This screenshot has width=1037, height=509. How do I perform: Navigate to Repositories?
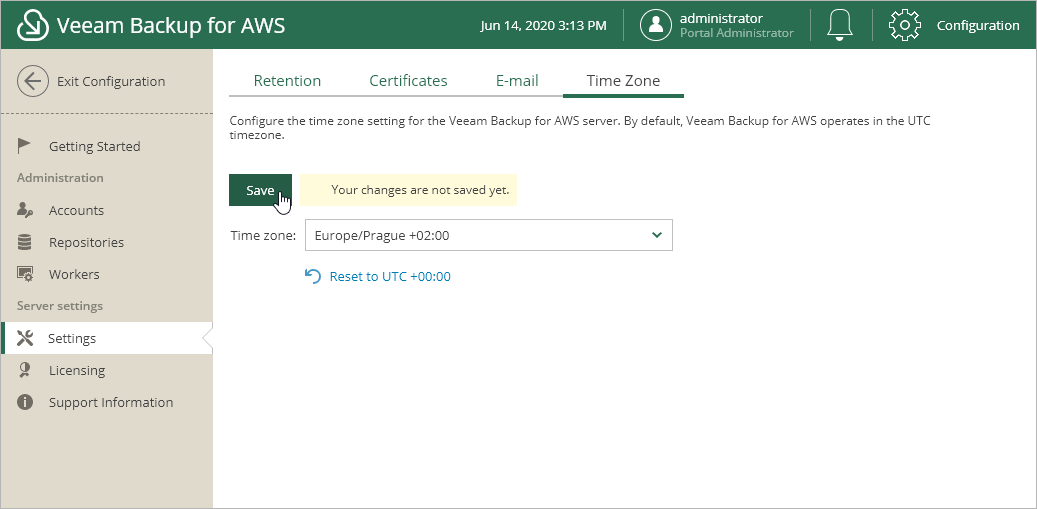pyautogui.click(x=86, y=242)
